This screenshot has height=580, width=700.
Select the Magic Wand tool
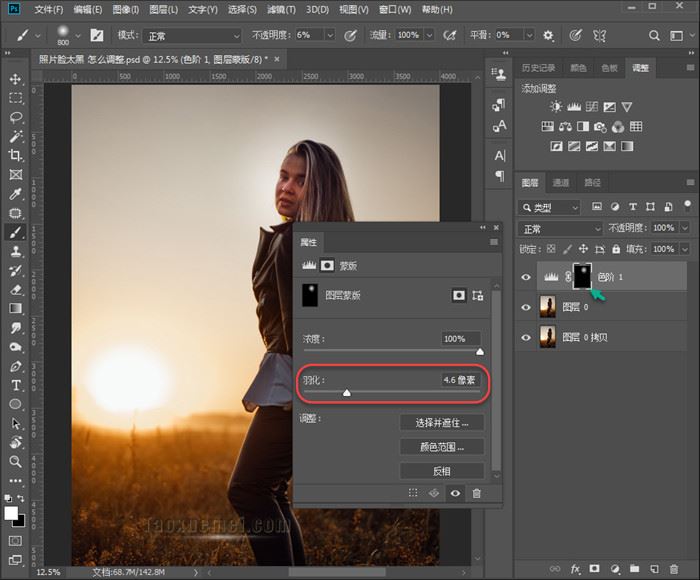(16, 136)
